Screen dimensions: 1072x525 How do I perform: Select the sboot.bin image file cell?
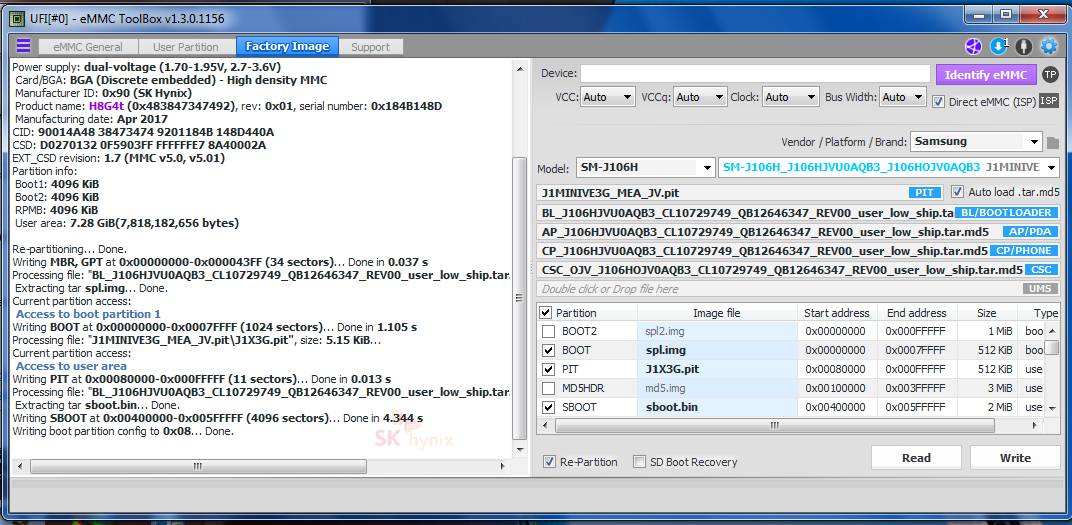[x=717, y=407]
